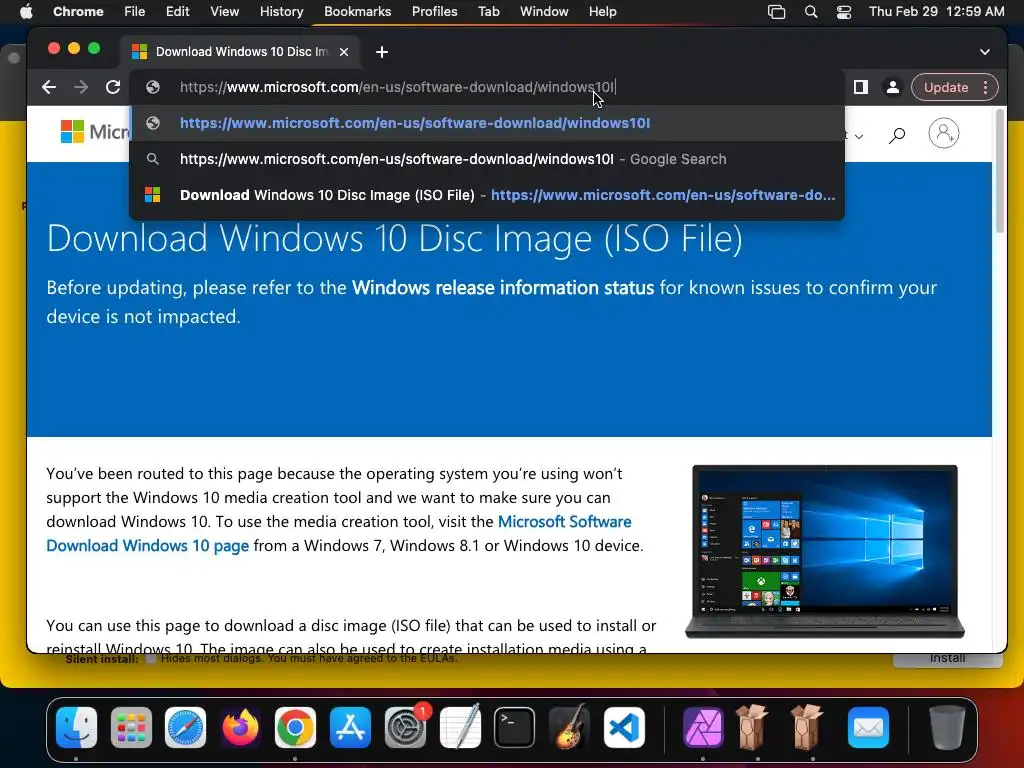The width and height of the screenshot is (1024, 768).
Task: Open the Chrome profile avatar icon
Action: tap(892, 87)
